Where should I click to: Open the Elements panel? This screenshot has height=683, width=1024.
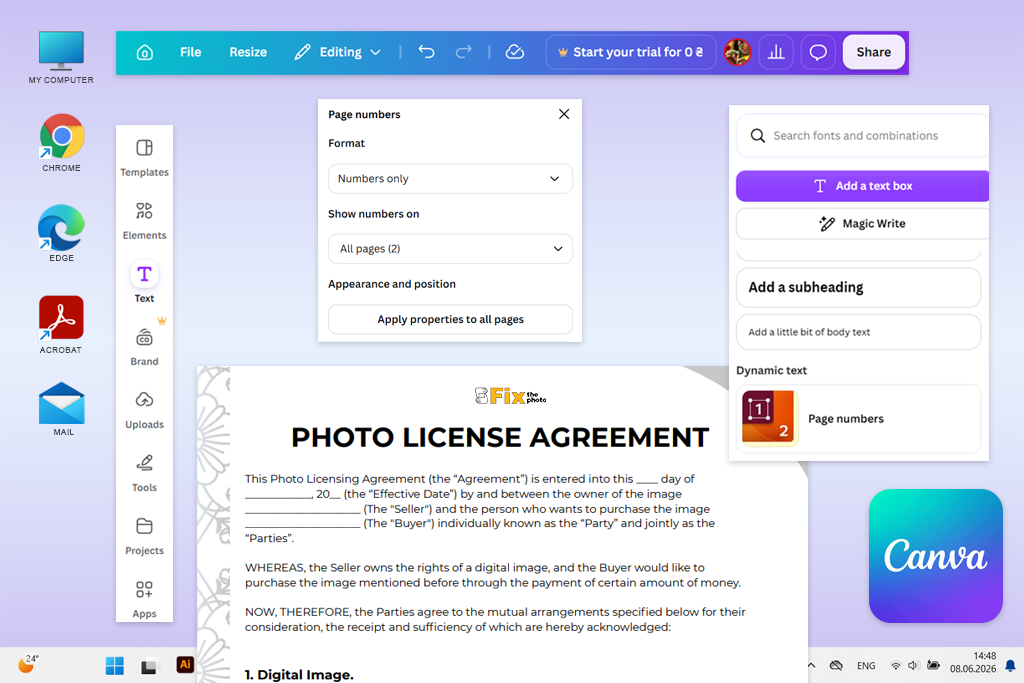(x=144, y=221)
